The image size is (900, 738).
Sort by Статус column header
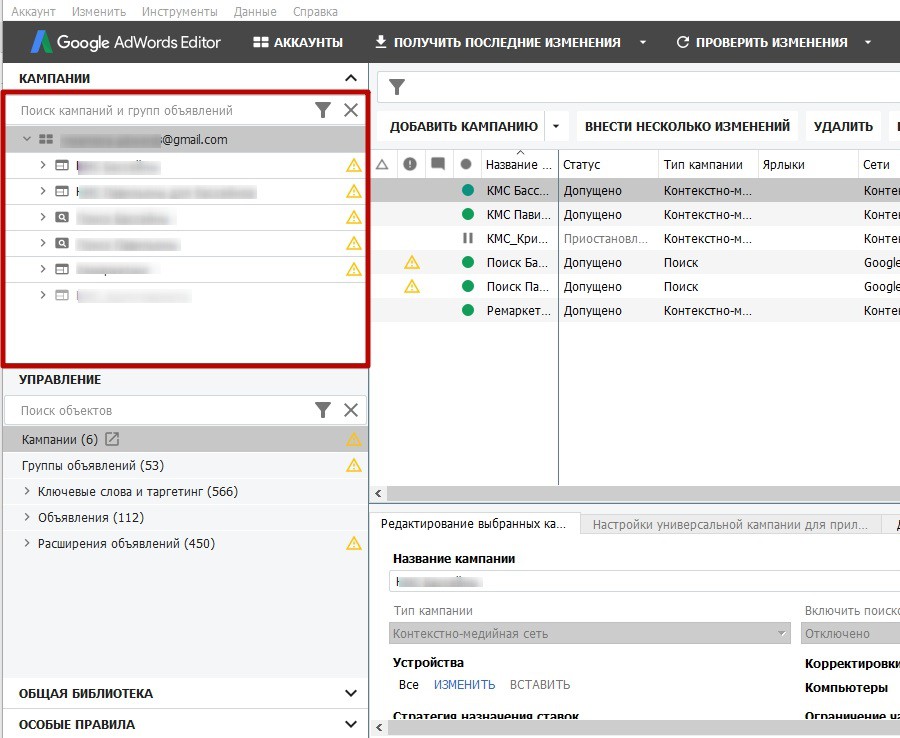click(x=608, y=165)
